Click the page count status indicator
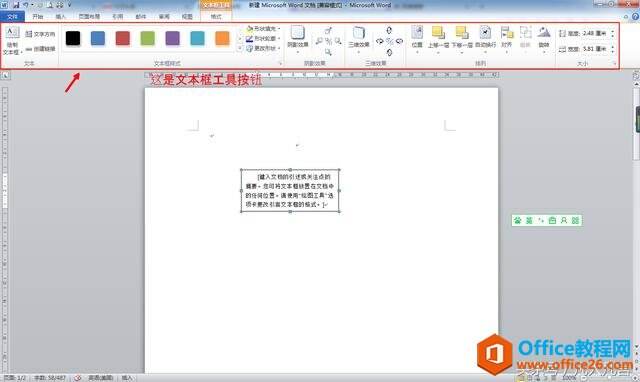The image size is (640, 382). pos(15,378)
